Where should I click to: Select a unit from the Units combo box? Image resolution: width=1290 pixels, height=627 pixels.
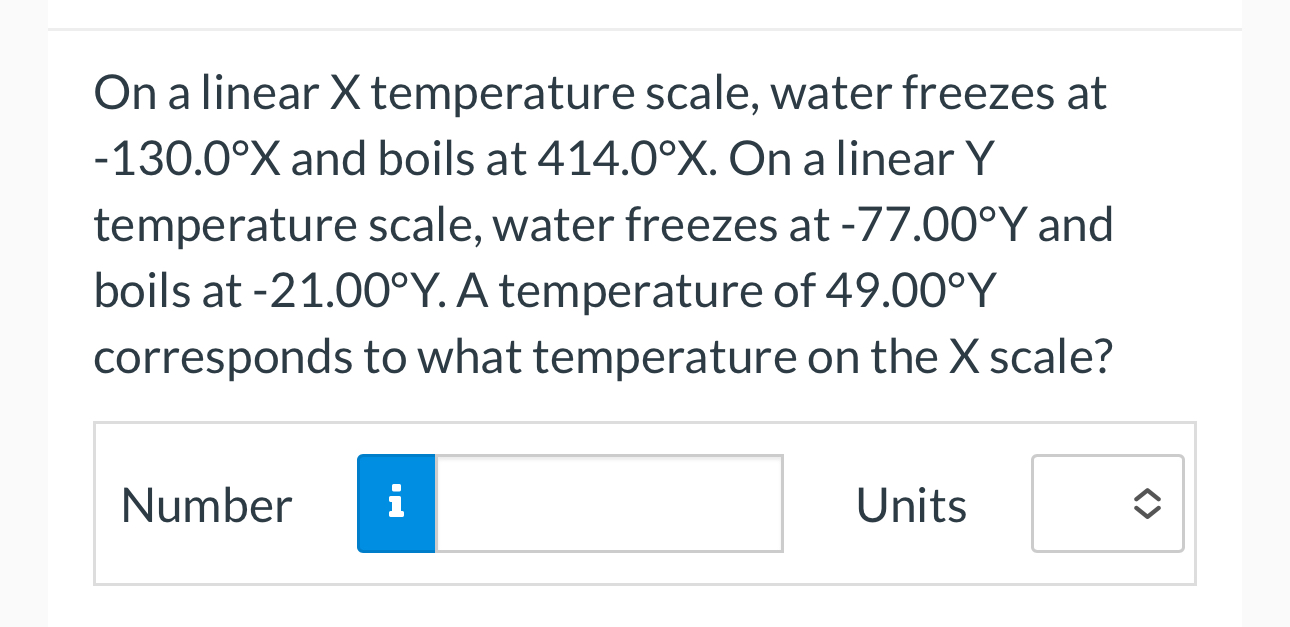point(1107,503)
